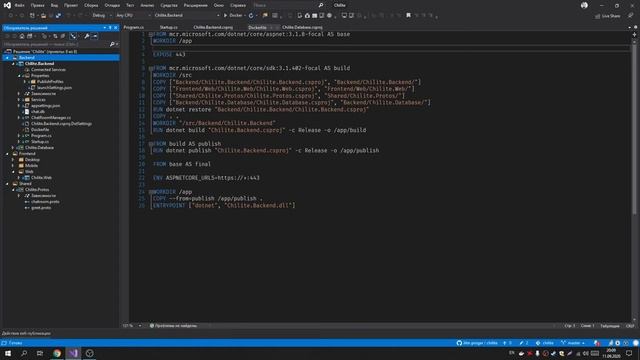This screenshot has width=640, height=360.
Task: Click the GitHub repository link in status bar
Action: pyautogui.click(x=477, y=343)
